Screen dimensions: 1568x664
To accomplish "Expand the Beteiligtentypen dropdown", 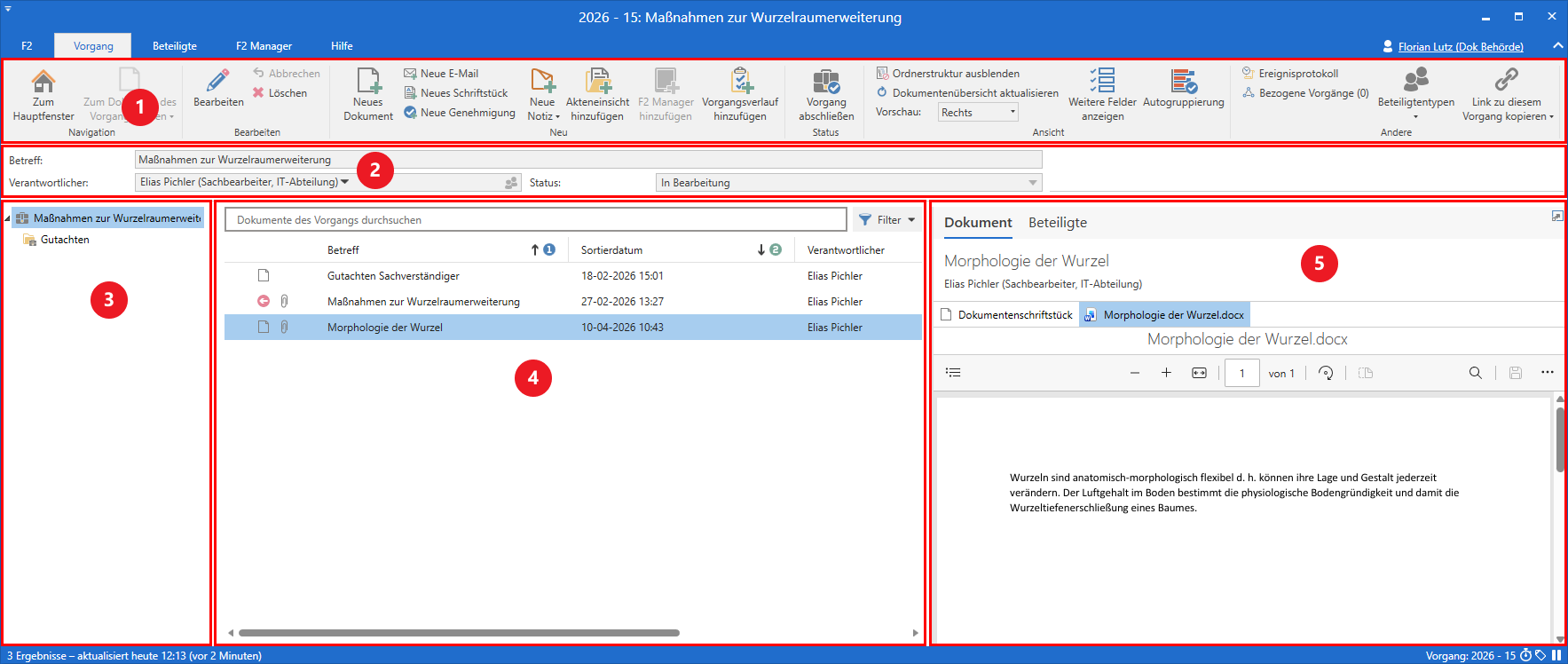I will point(1415,95).
